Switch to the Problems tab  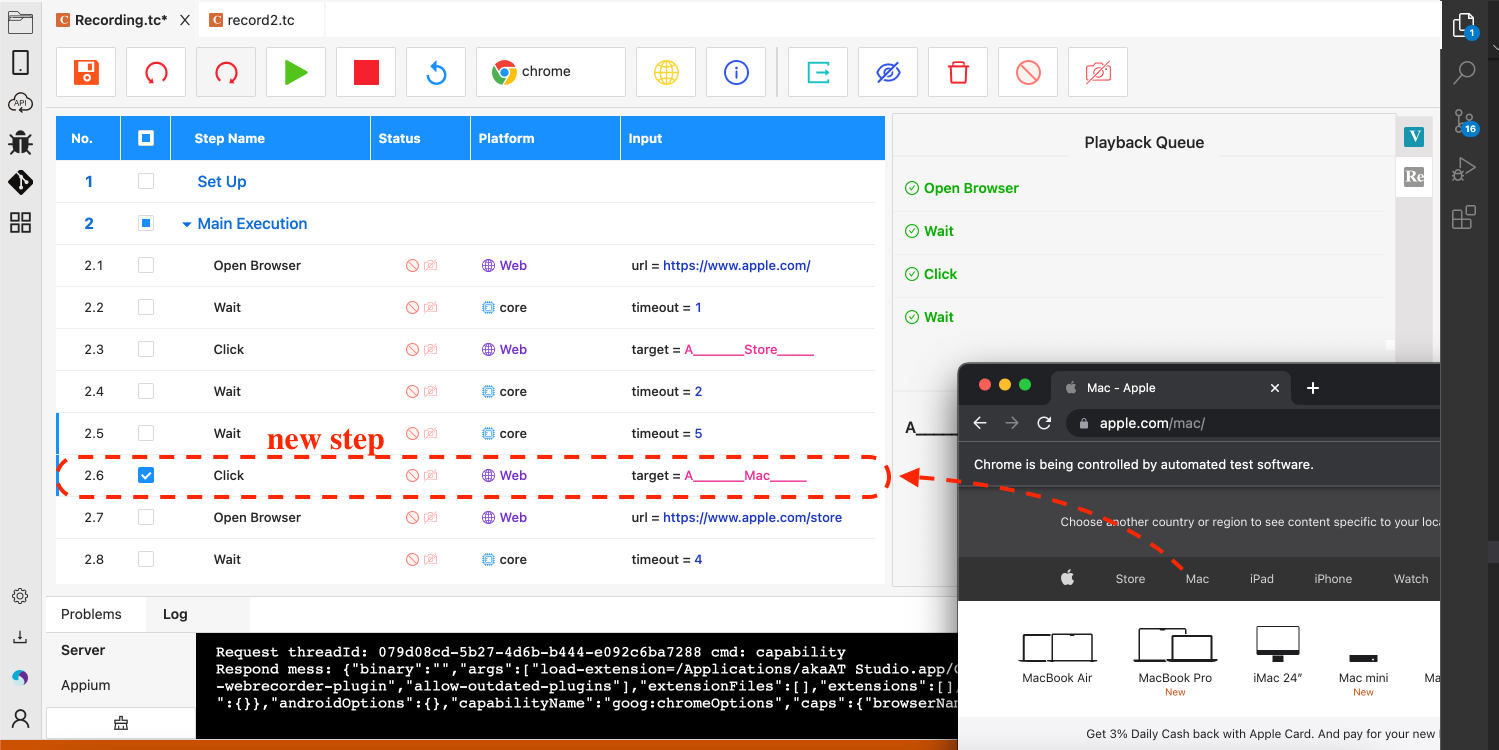tap(91, 614)
